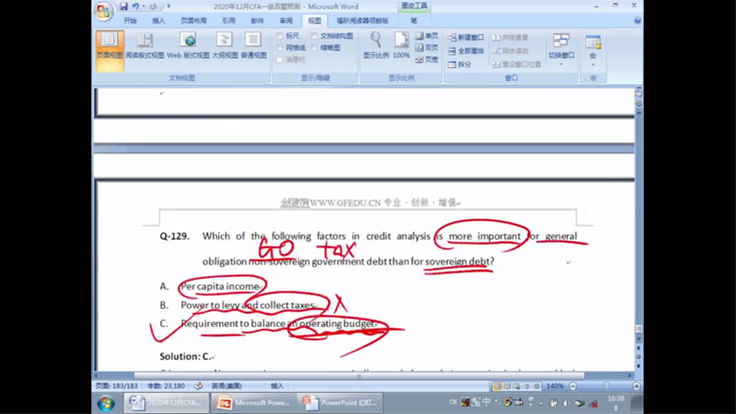Image resolution: width=736 pixels, height=414 pixels.
Task: Open the undo history dropdown arrow
Action: 143,7
